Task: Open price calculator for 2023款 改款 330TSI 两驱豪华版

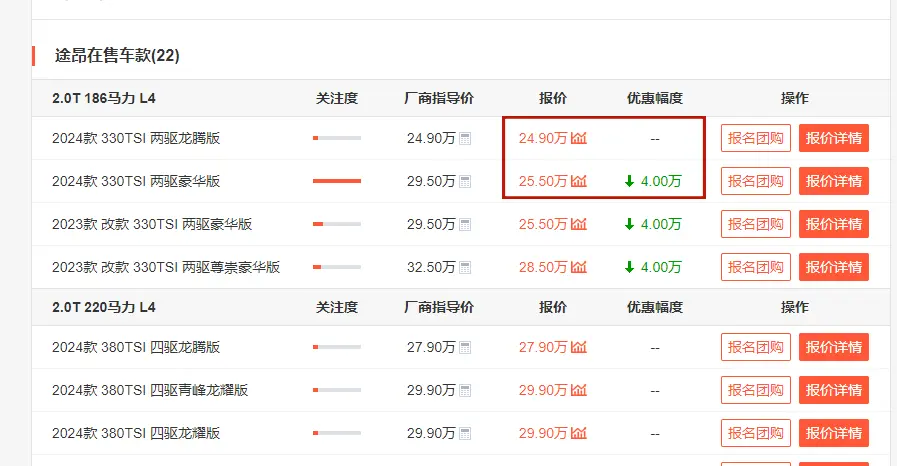Action: [465, 224]
